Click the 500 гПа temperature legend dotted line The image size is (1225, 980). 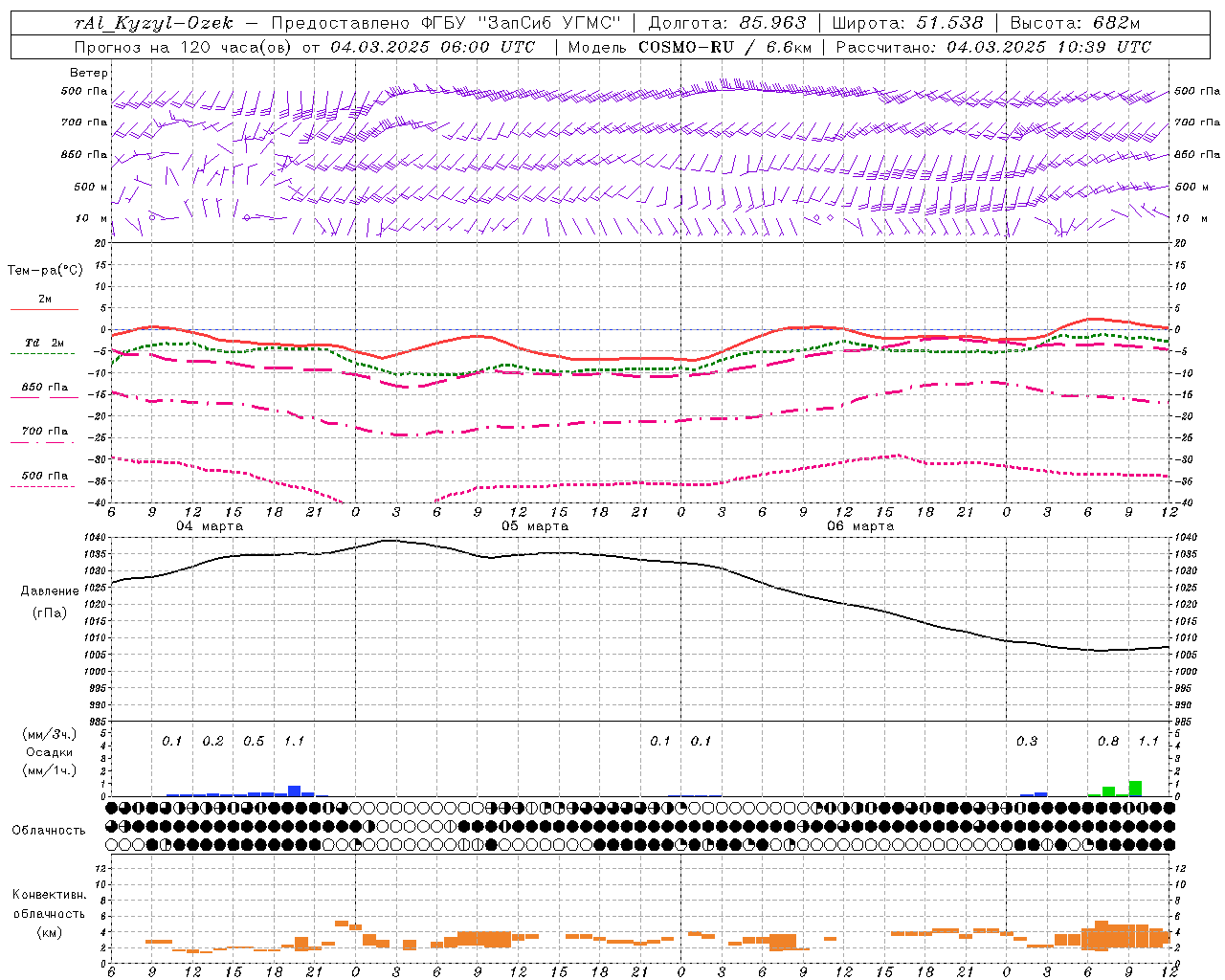(42, 486)
